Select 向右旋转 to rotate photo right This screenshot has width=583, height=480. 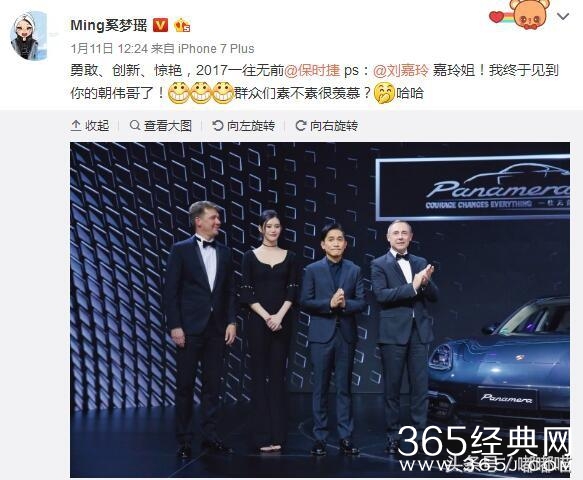[x=334, y=126]
